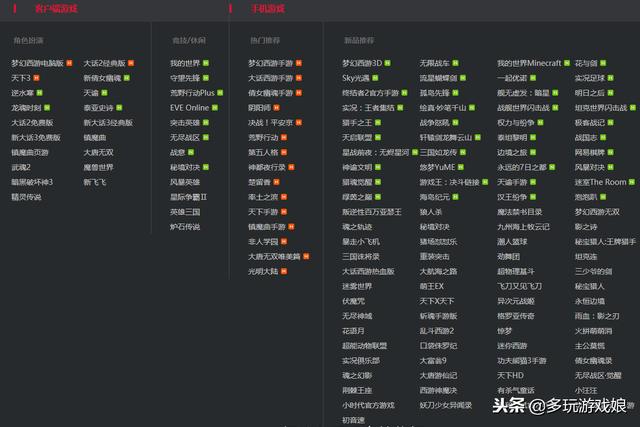Image resolution: width=640 pixels, height=427 pixels.
Task: Click the green badge next to 我的世界Minecraft
Action: [x=567, y=63]
